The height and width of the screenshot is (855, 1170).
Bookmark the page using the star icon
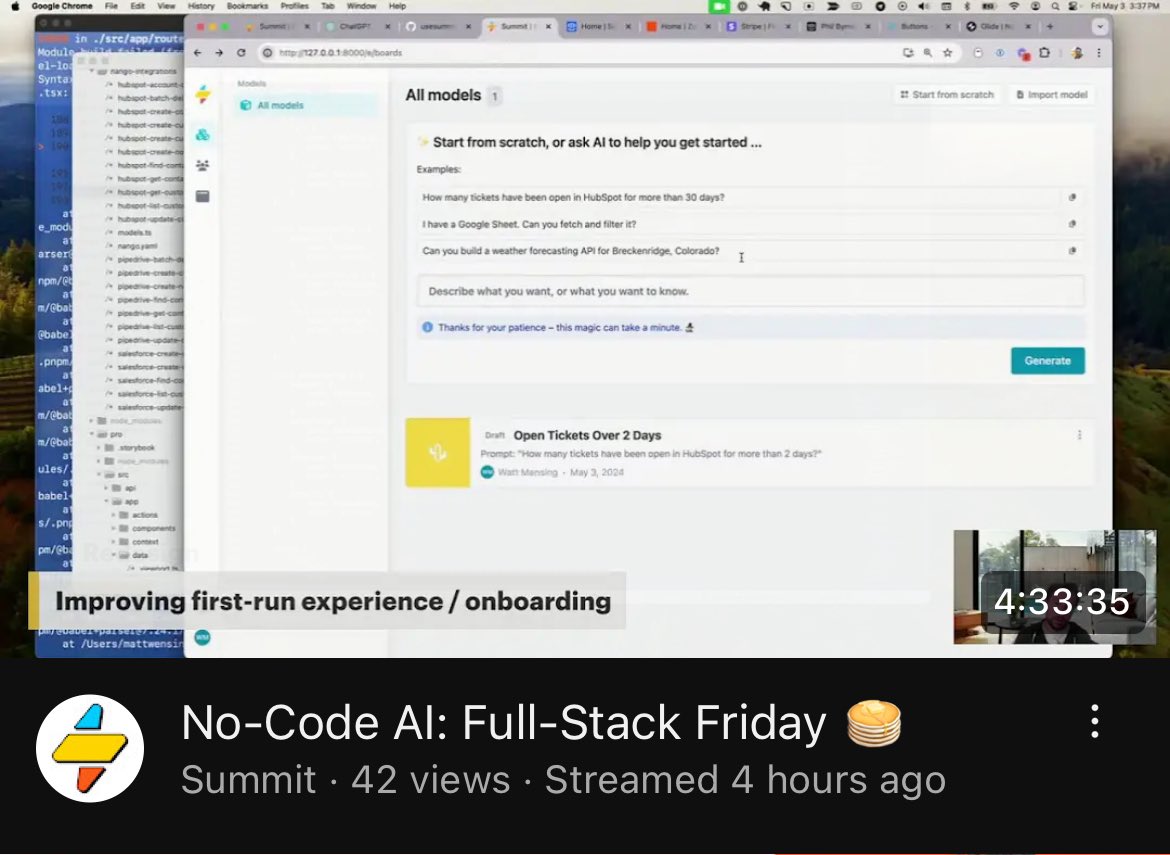coord(947,53)
